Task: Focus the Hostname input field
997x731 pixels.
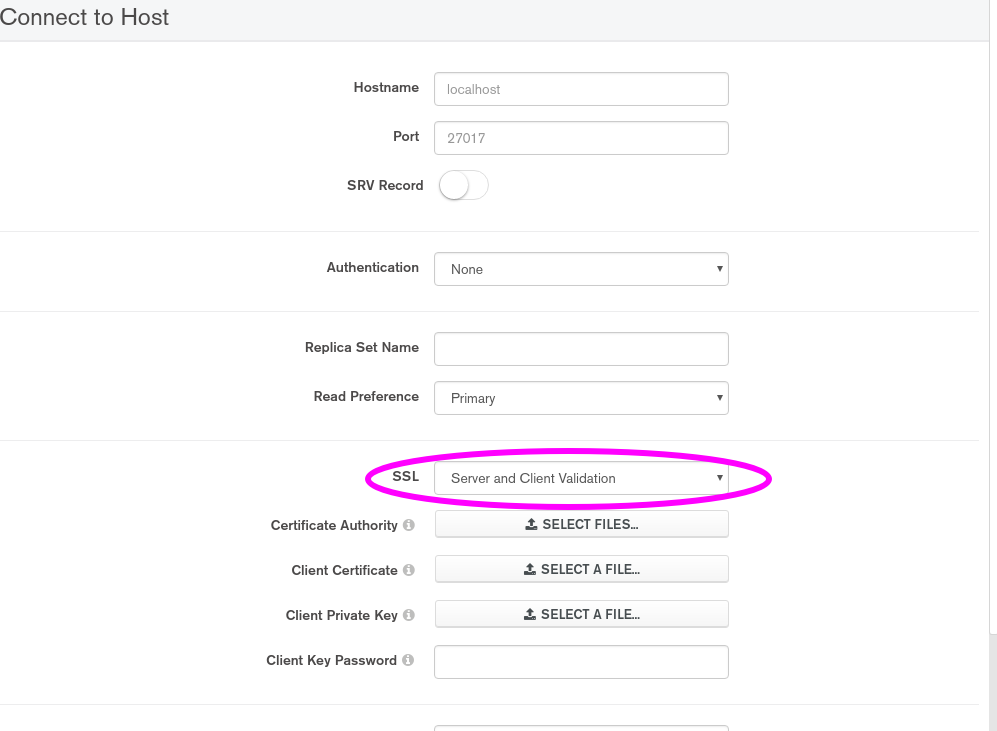Action: (x=581, y=89)
